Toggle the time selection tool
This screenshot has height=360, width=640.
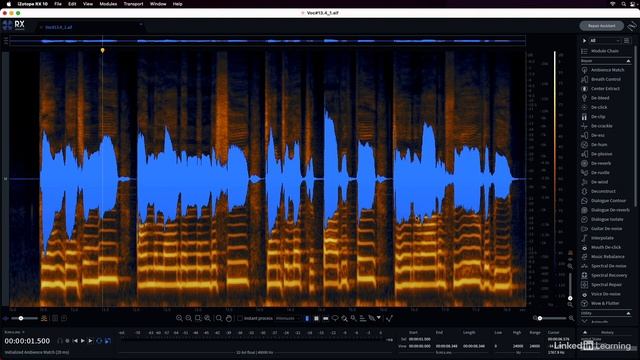click(x=307, y=318)
